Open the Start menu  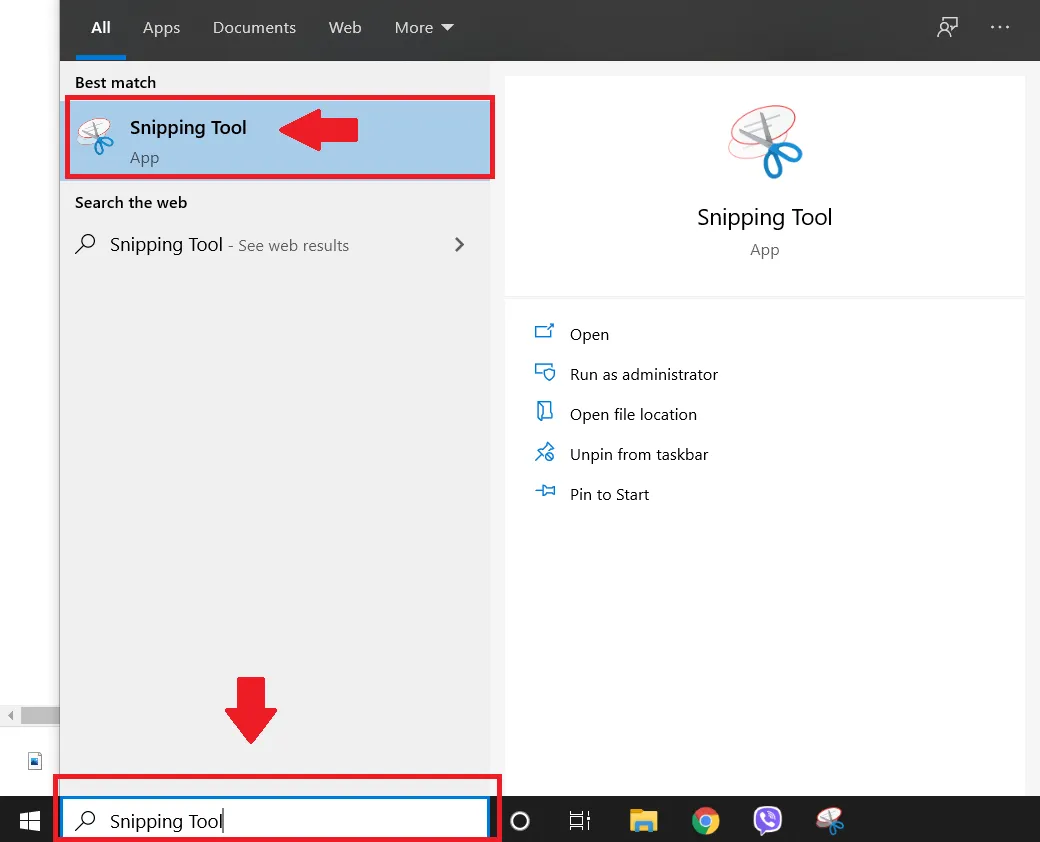[x=29, y=820]
